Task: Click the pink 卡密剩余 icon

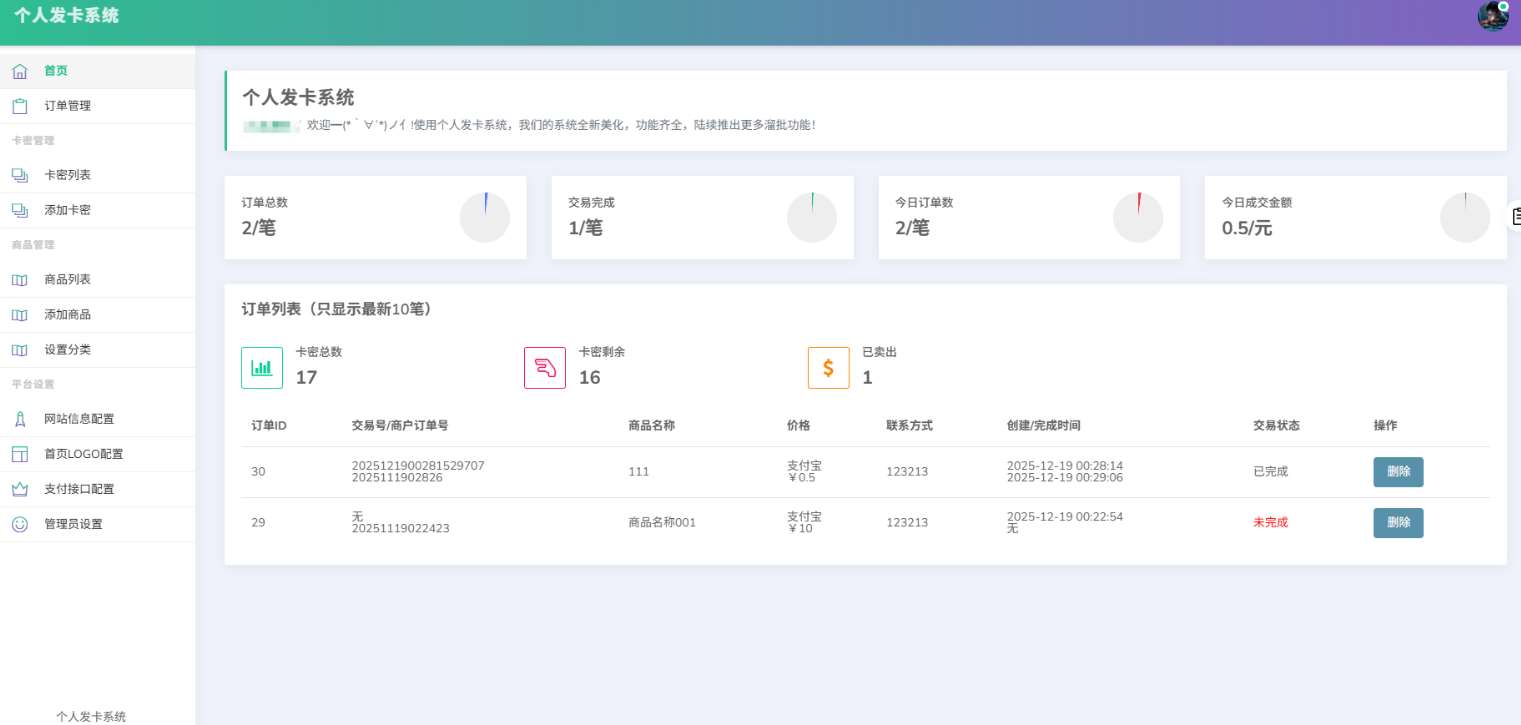Action: click(545, 368)
